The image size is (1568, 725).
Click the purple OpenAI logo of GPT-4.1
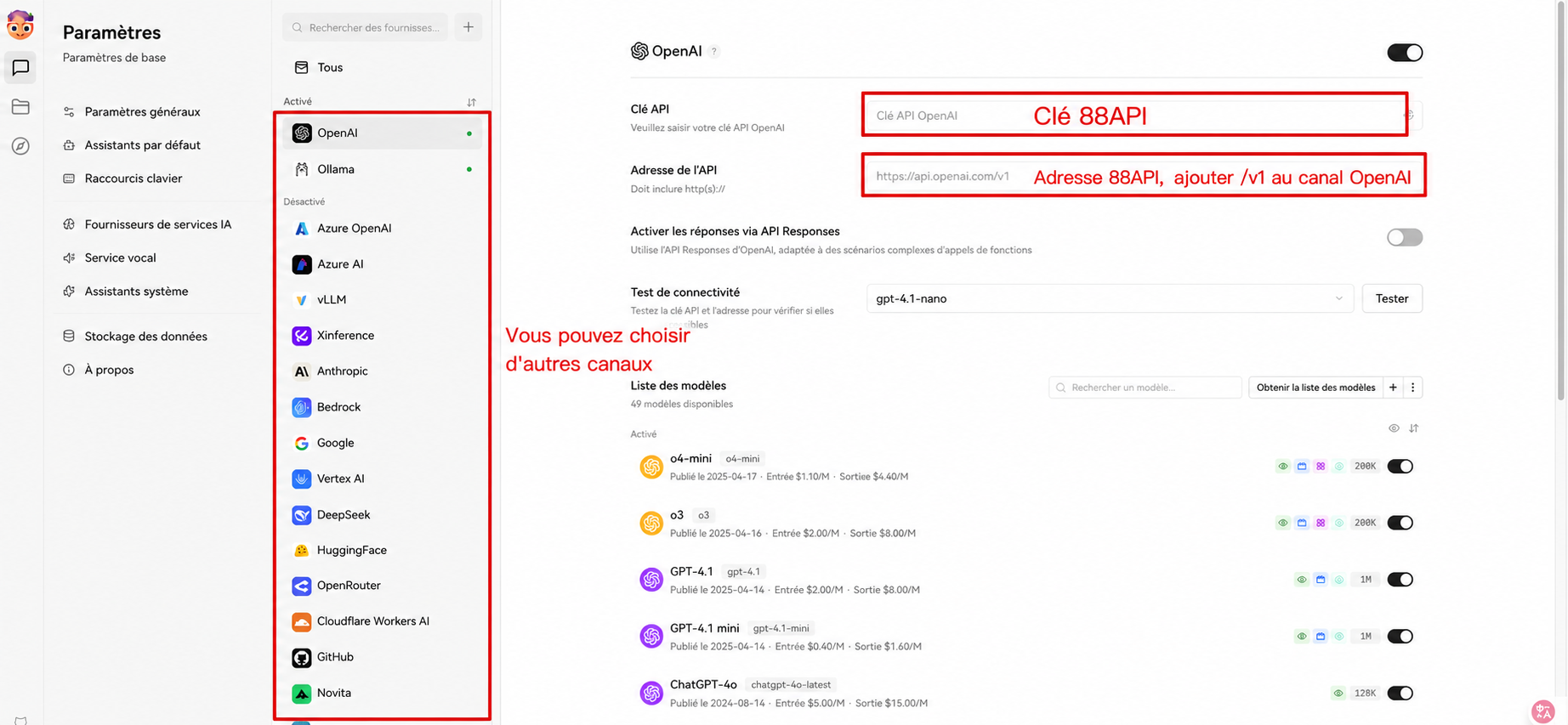coord(651,580)
